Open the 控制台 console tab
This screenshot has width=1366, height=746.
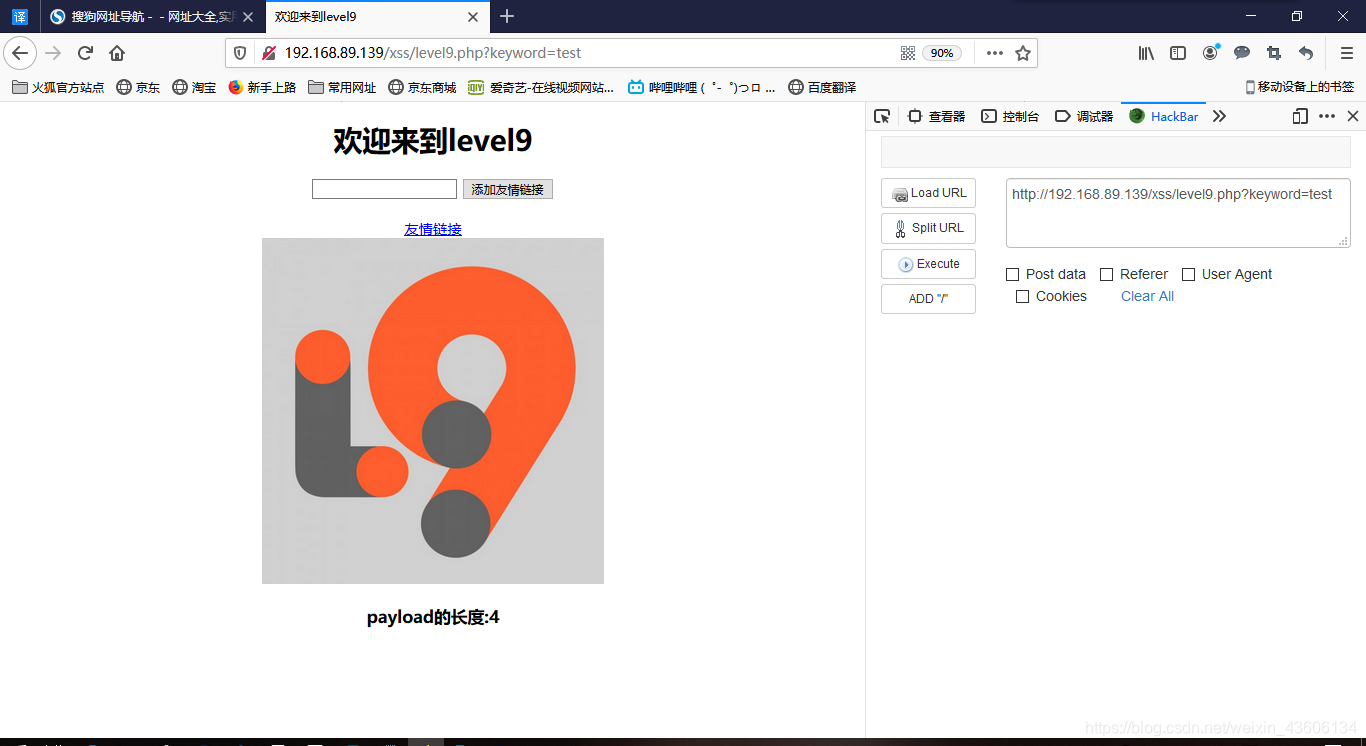[x=1011, y=116]
